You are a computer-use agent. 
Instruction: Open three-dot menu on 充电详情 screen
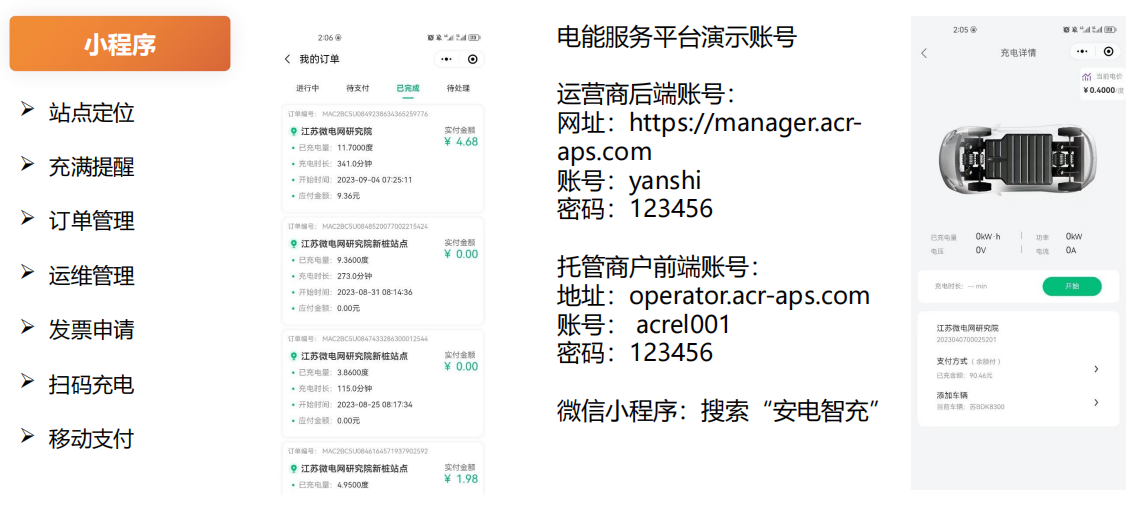click(x=1081, y=52)
